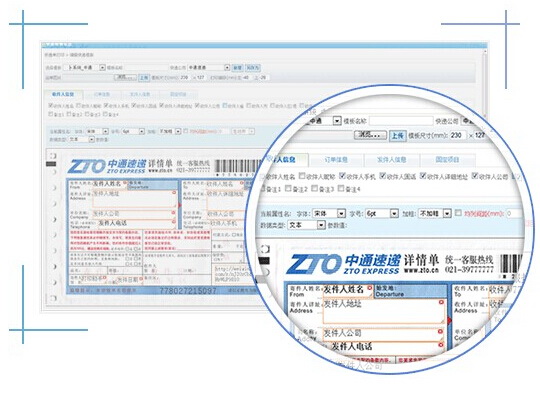The height and width of the screenshot is (394, 540).
Task: Remove 发件人姓名 field via red circle in magnified view
Action: (370, 287)
